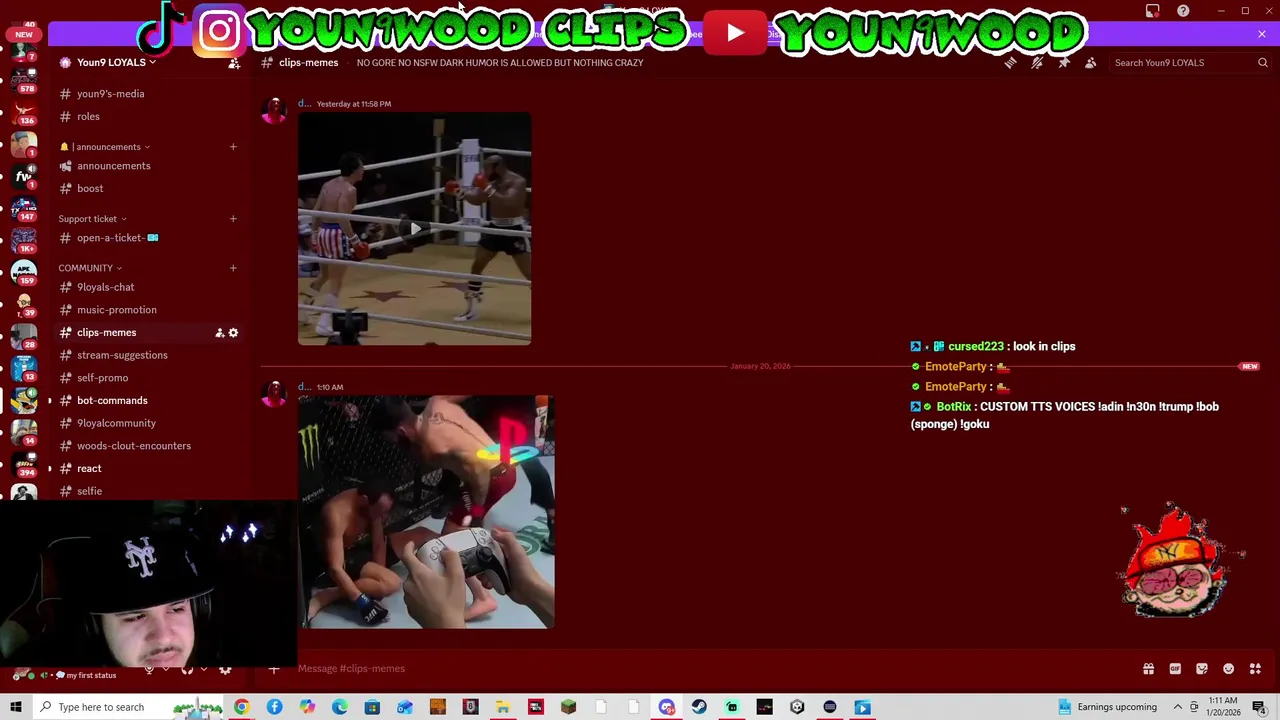
Task: Toggle the member list icon
Action: pyautogui.click(x=1091, y=63)
